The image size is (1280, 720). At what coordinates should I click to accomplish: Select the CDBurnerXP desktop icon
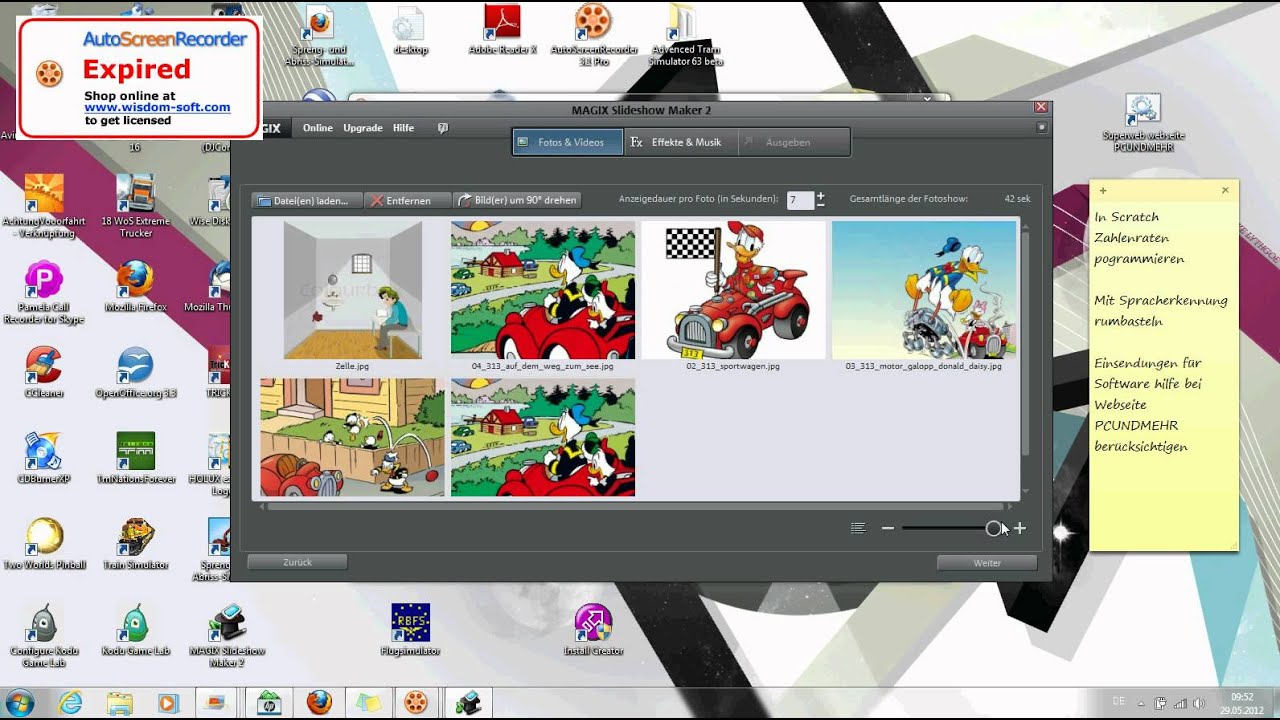[x=43, y=458]
